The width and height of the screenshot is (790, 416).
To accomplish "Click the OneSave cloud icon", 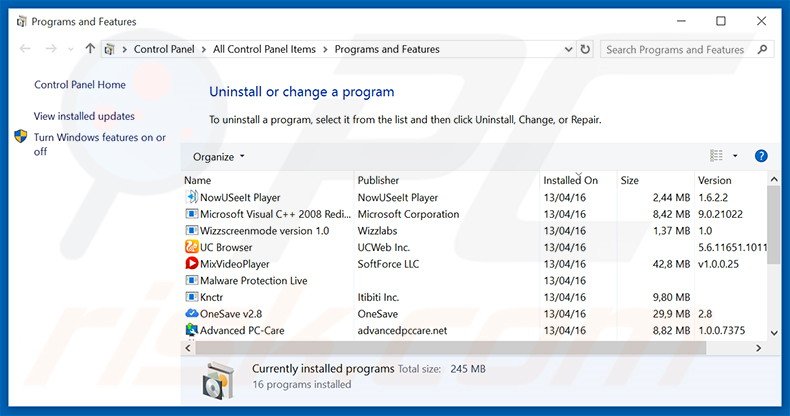I will pos(191,314).
